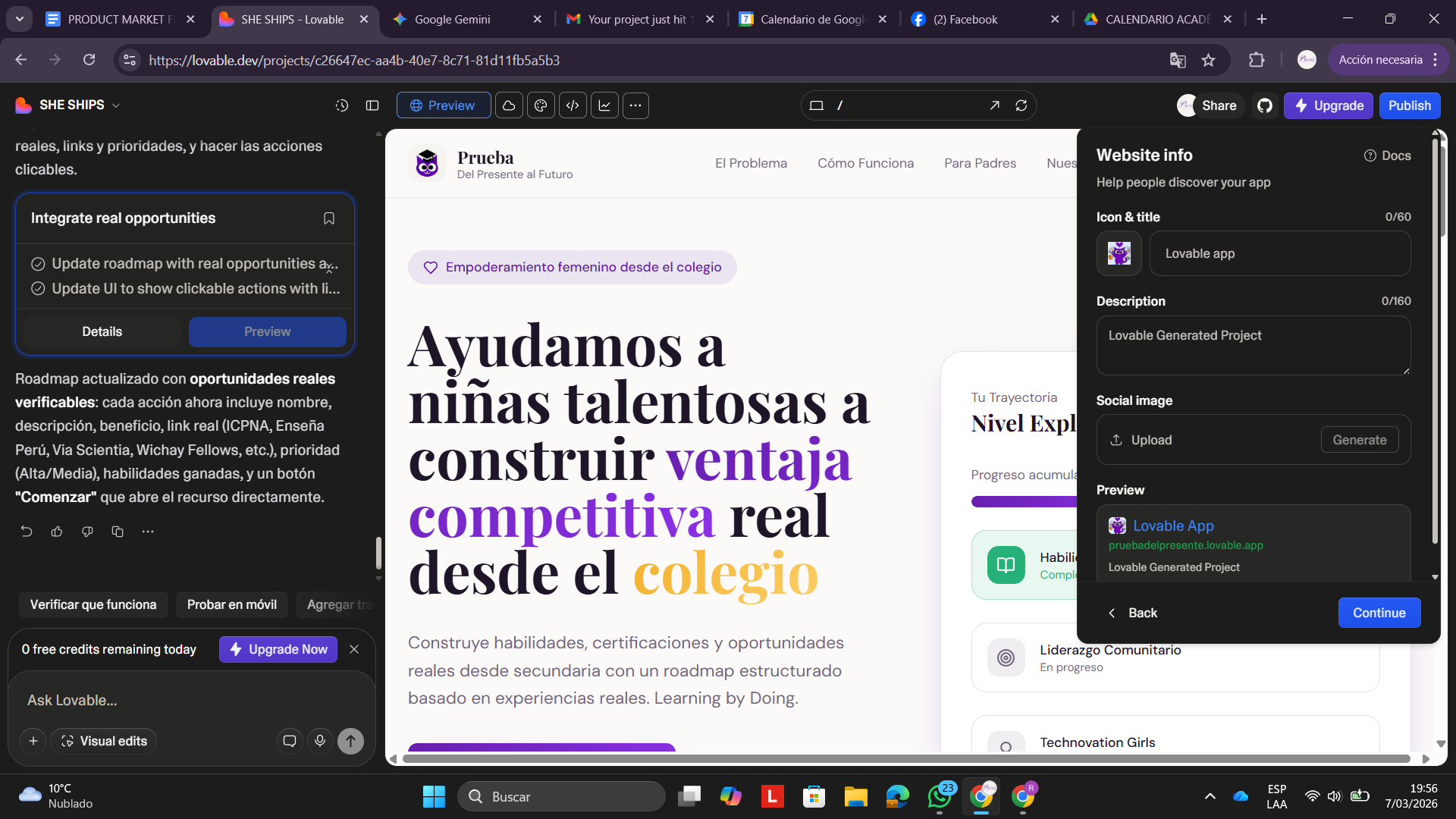Open the analytics chart icon
The height and width of the screenshot is (819, 1456).
point(604,105)
